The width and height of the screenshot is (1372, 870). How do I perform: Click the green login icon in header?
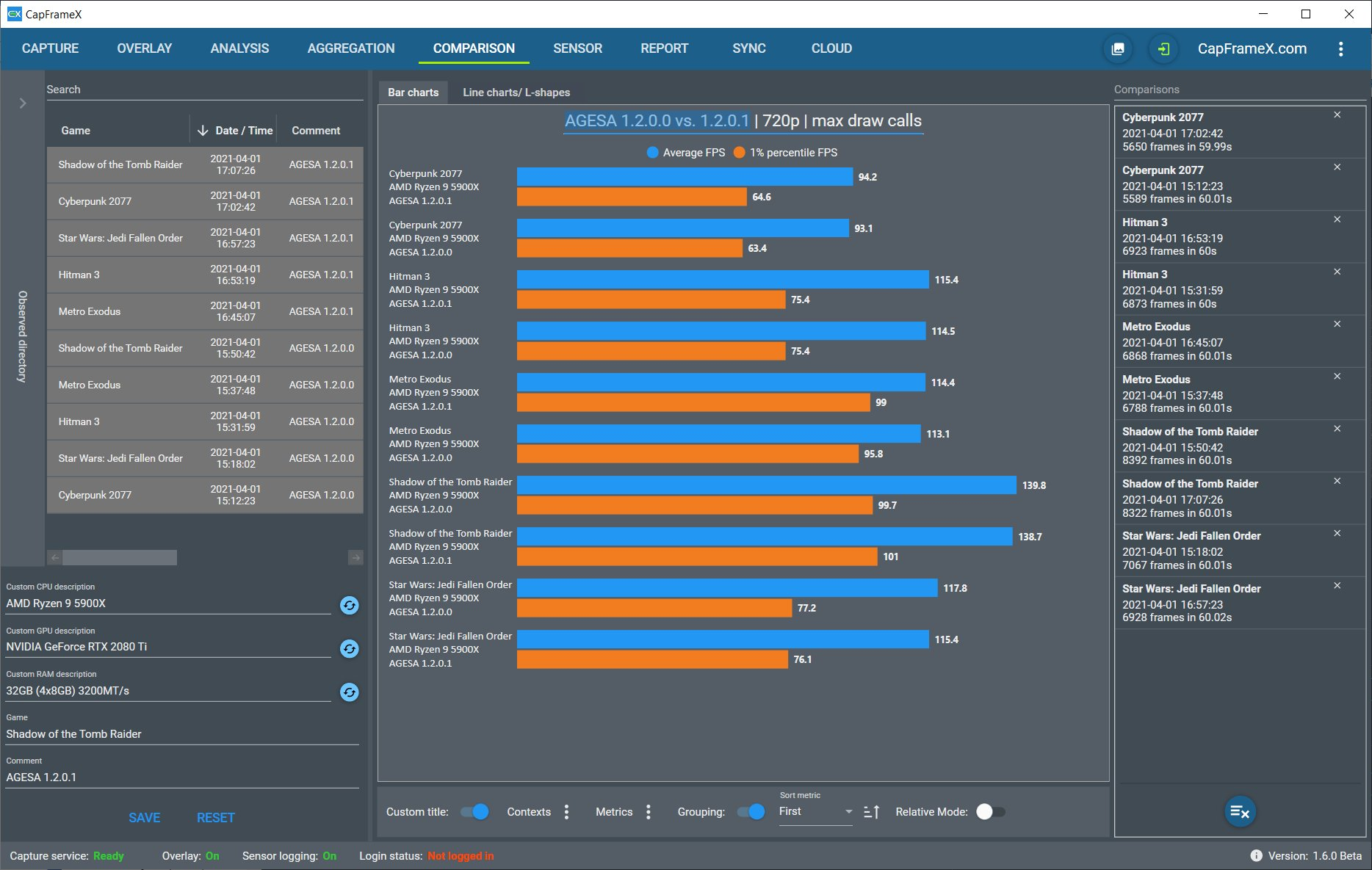(x=1163, y=48)
